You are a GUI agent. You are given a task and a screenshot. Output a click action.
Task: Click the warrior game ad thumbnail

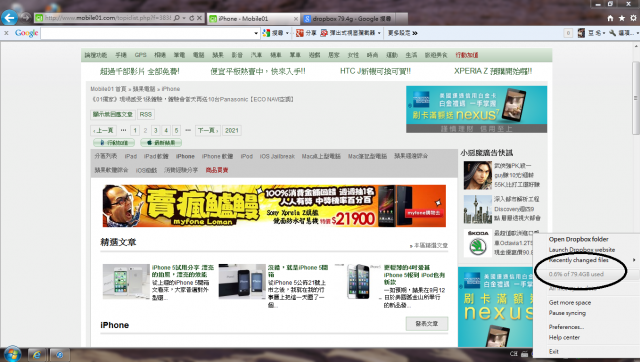pyautogui.click(x=478, y=175)
